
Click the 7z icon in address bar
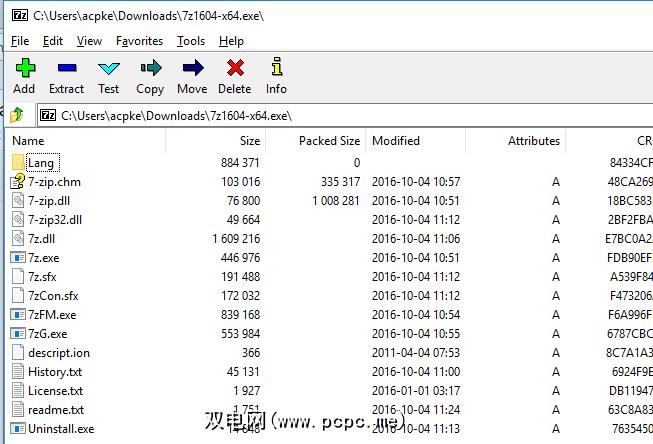pyautogui.click(x=48, y=115)
